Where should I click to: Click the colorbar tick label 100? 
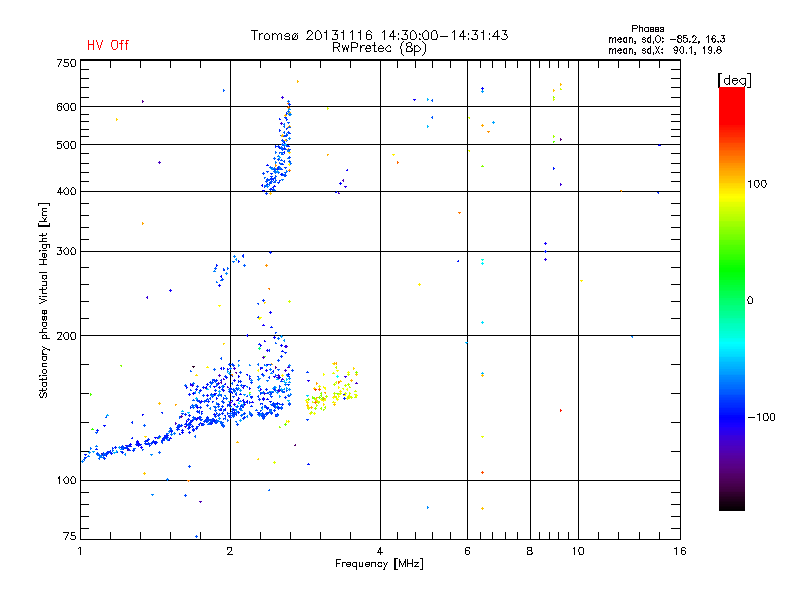tap(757, 184)
